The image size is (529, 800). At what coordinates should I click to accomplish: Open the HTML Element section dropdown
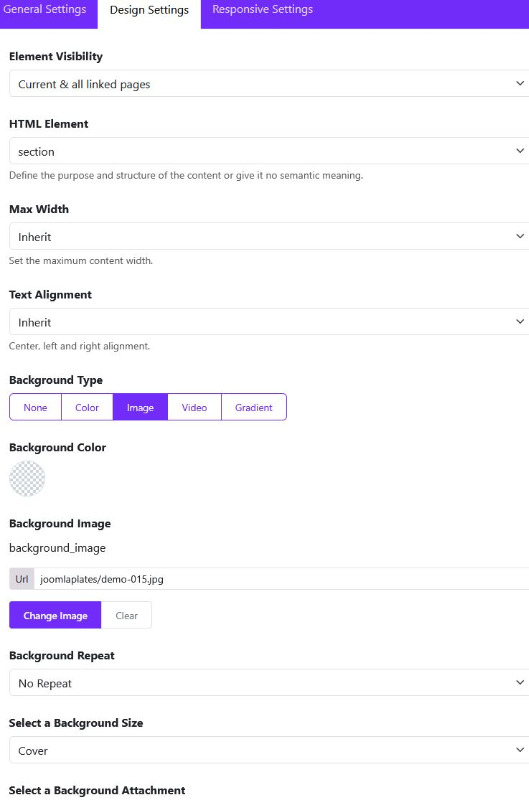pyautogui.click(x=269, y=151)
